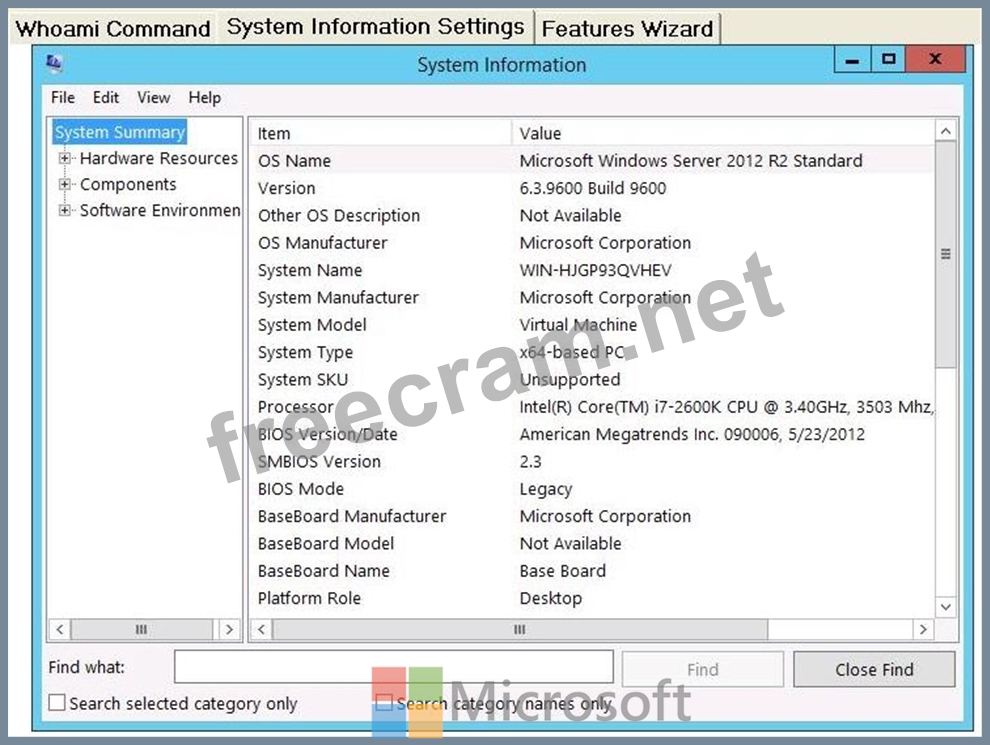Select the Components tree item
Screen dimensions: 990x745
point(128,184)
